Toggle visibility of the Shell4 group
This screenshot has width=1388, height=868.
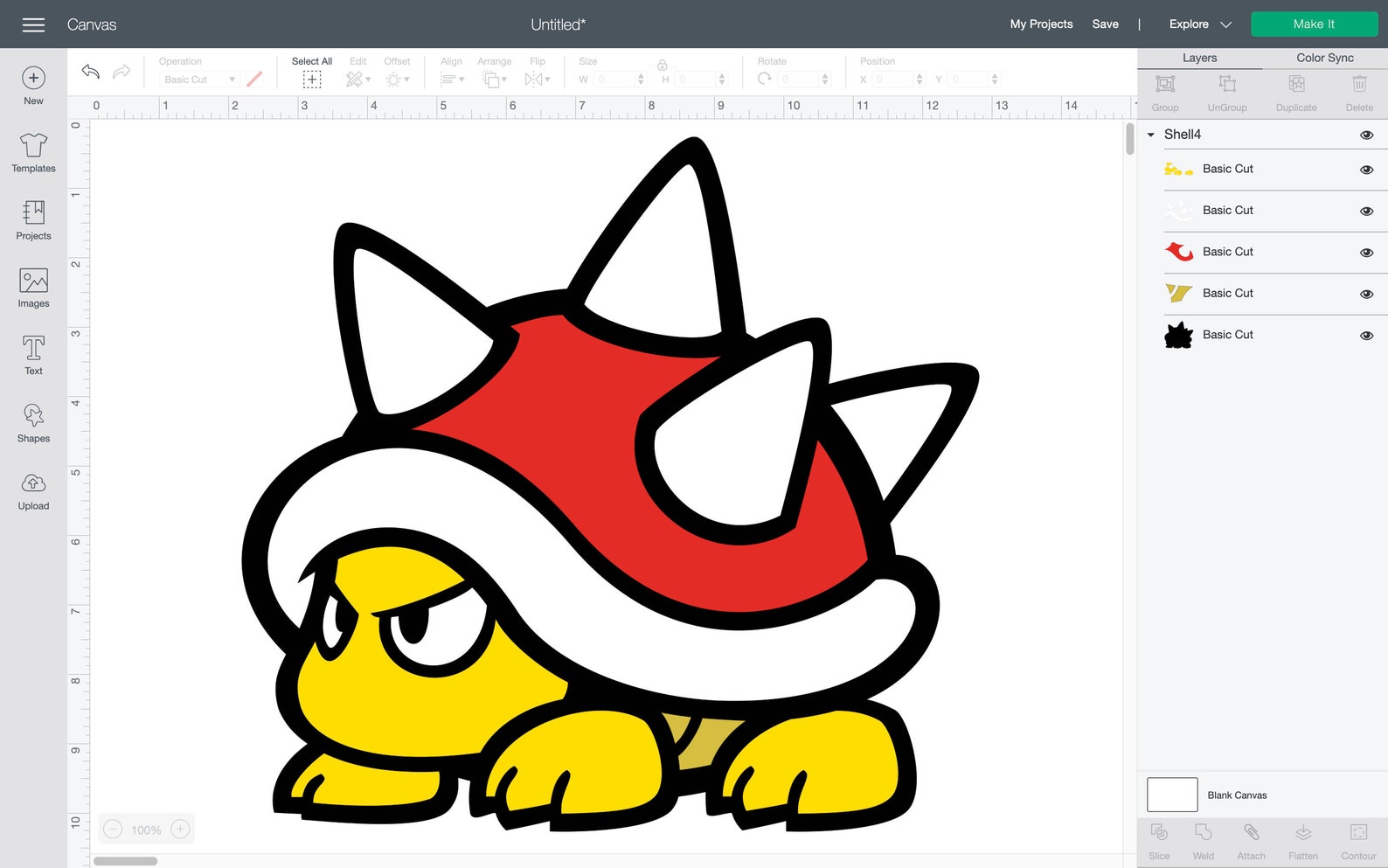(1367, 135)
